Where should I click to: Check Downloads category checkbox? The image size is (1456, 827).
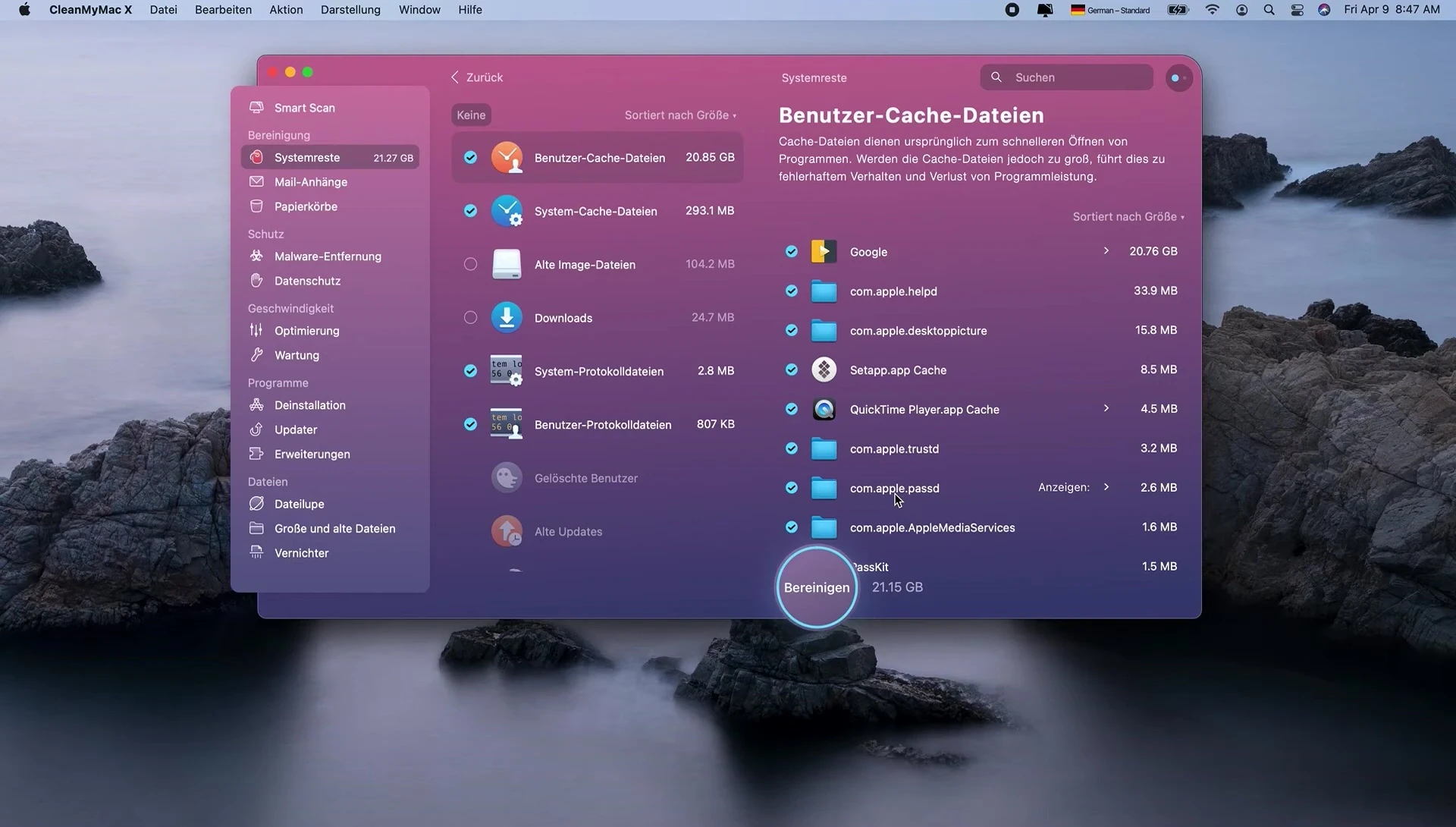pyautogui.click(x=471, y=317)
